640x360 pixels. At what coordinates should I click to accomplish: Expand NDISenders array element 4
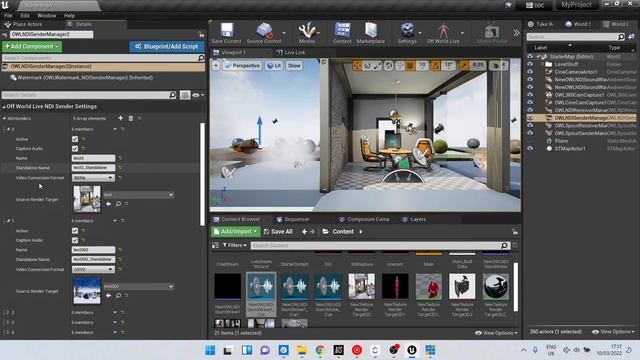coord(7,332)
